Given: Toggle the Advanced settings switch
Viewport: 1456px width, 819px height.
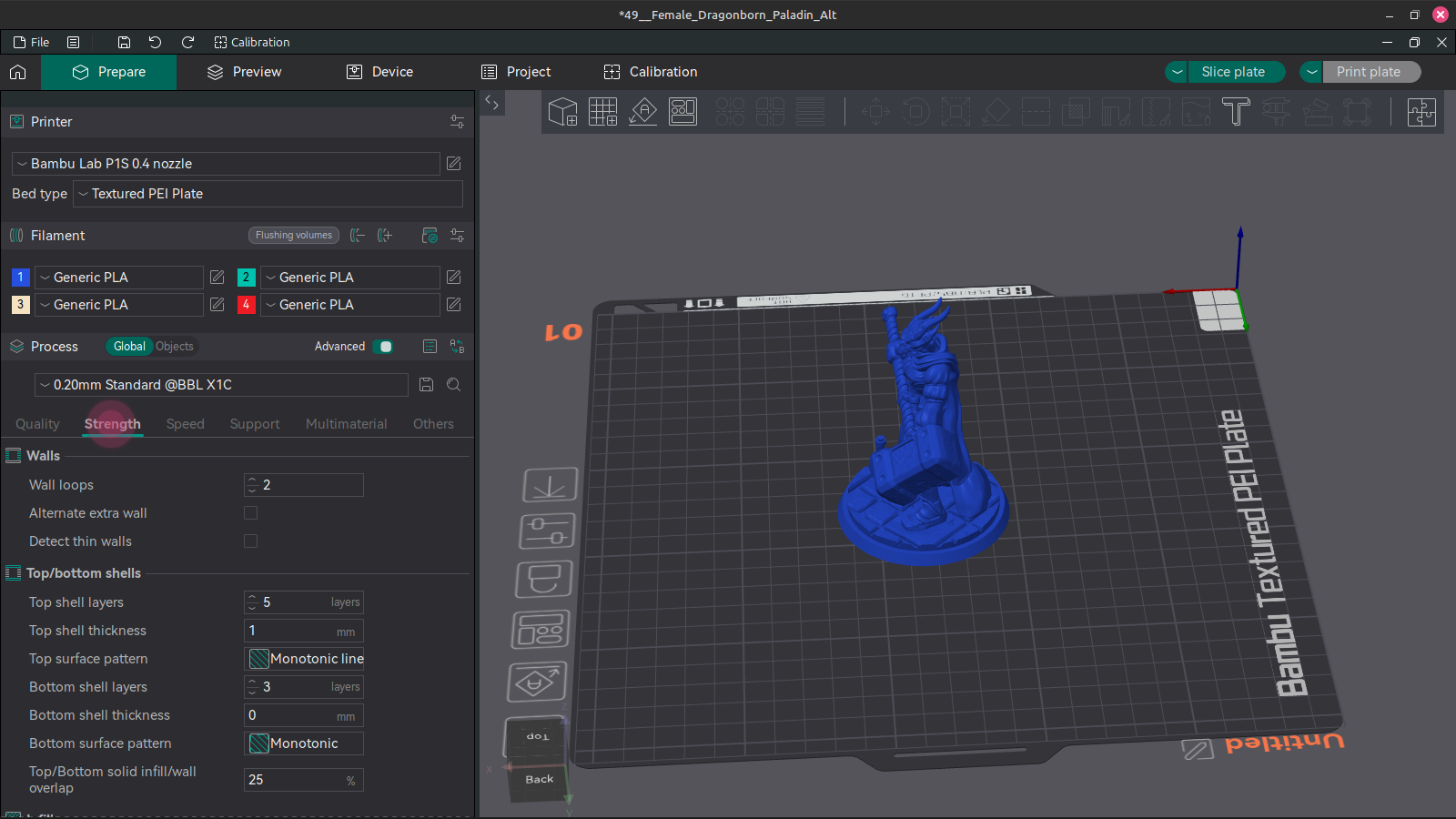Looking at the screenshot, I should pyautogui.click(x=384, y=347).
